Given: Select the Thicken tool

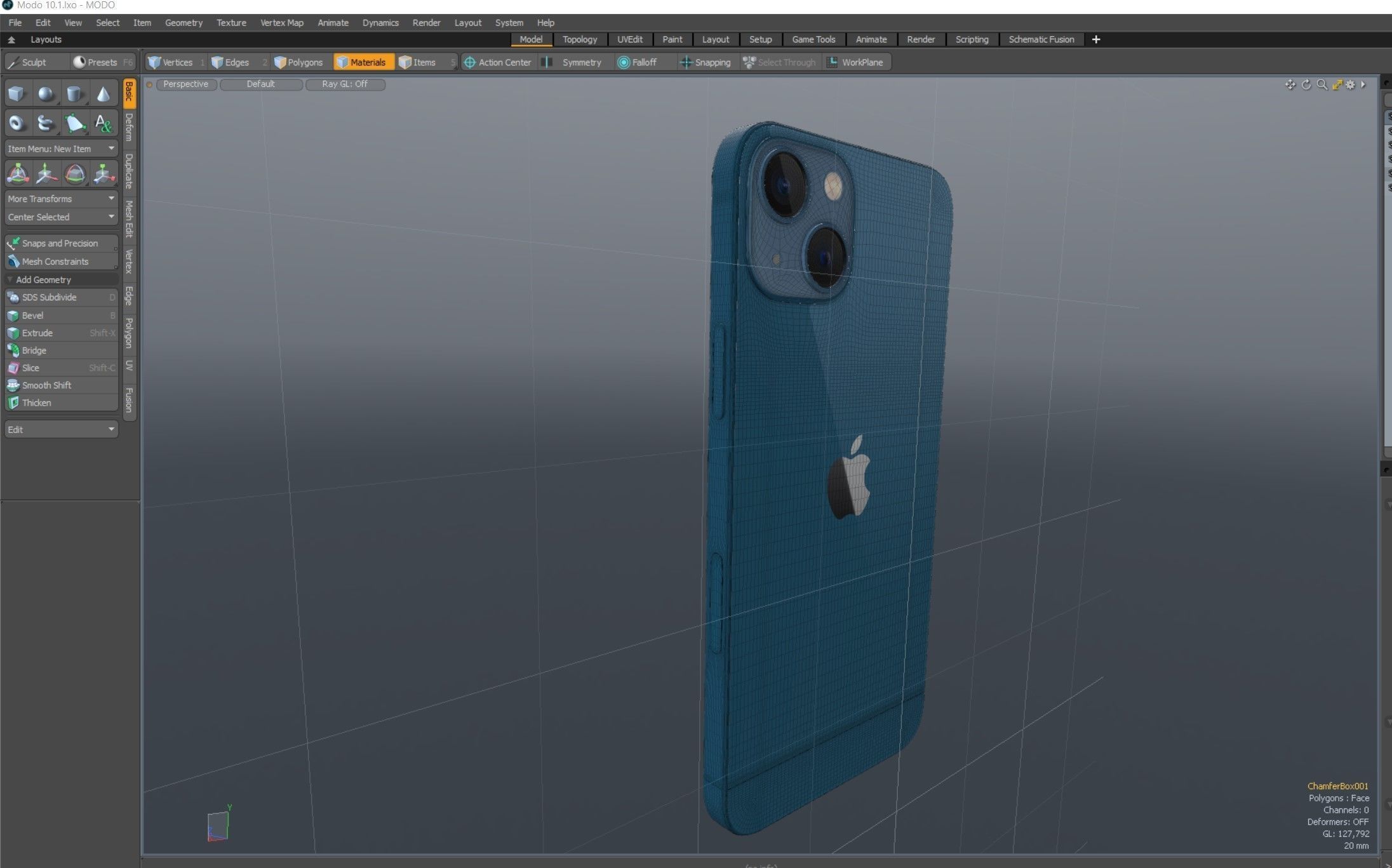Looking at the screenshot, I should click(x=61, y=403).
